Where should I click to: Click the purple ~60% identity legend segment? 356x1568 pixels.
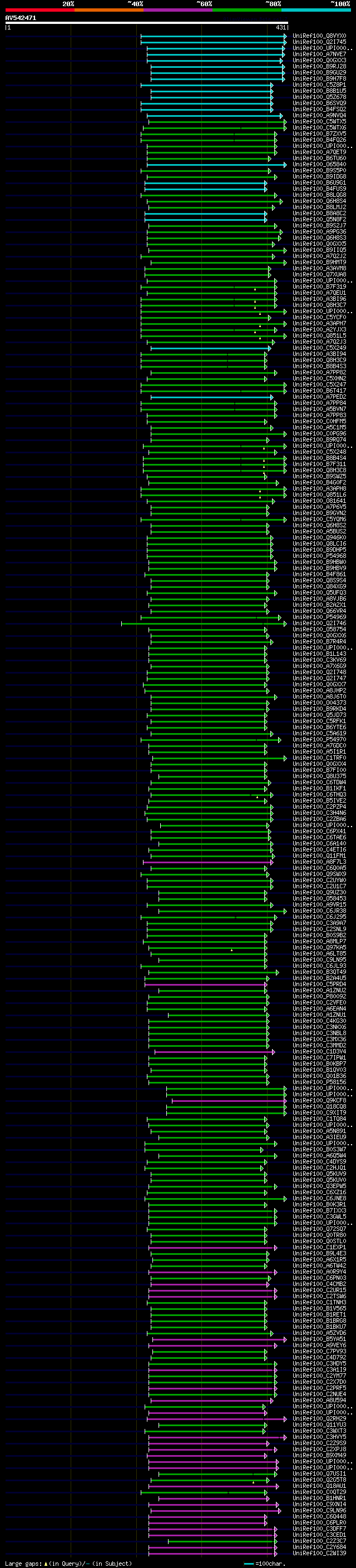click(179, 10)
